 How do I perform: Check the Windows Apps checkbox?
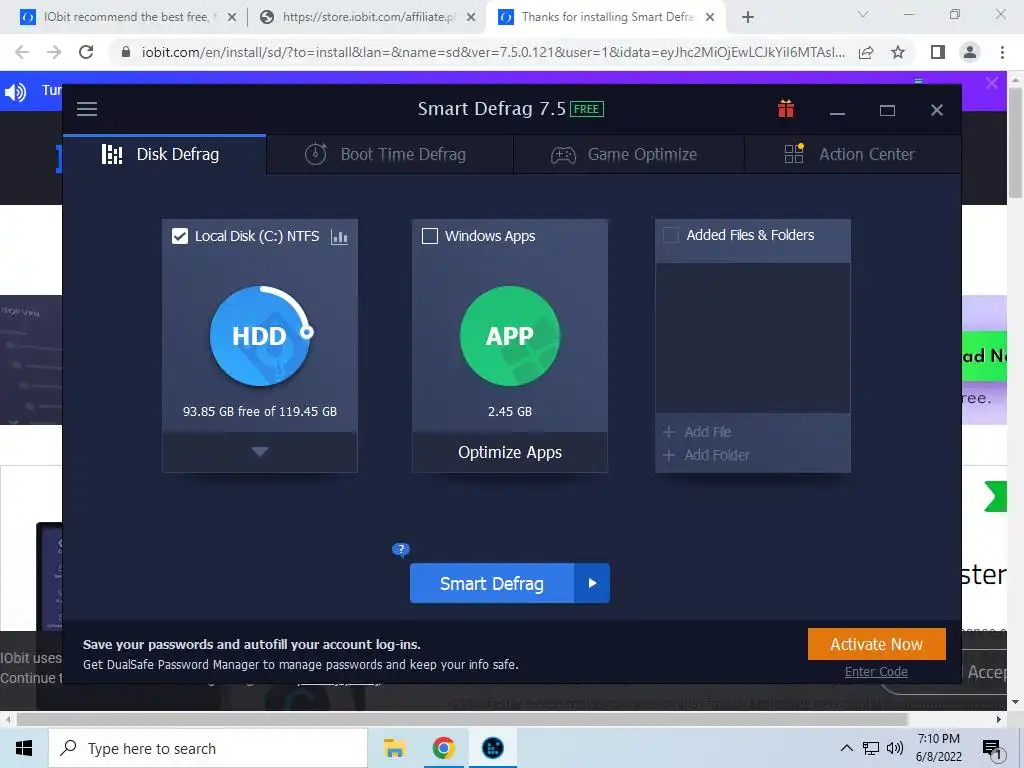pyautogui.click(x=430, y=236)
